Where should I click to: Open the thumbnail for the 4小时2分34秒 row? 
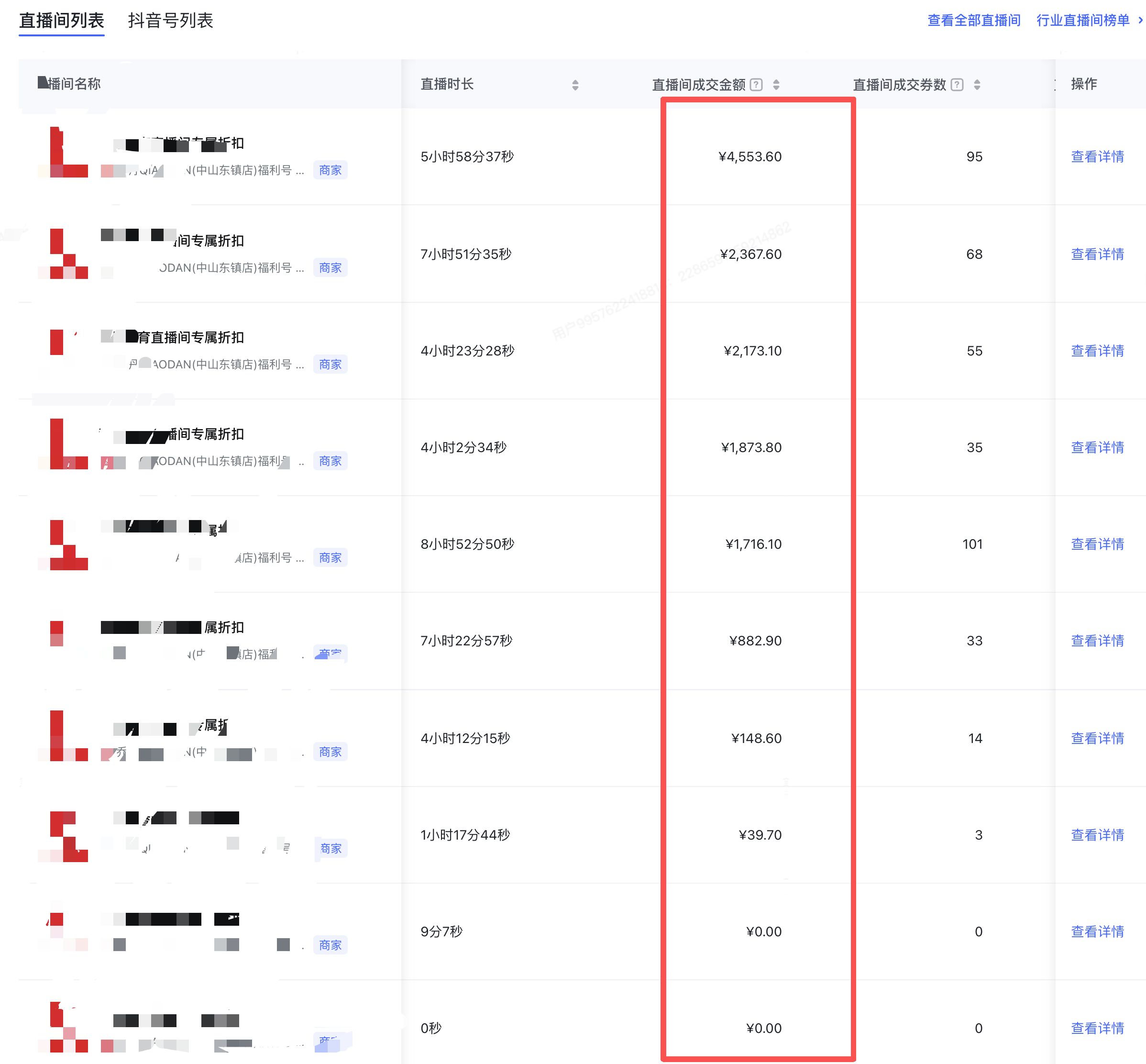coord(63,444)
